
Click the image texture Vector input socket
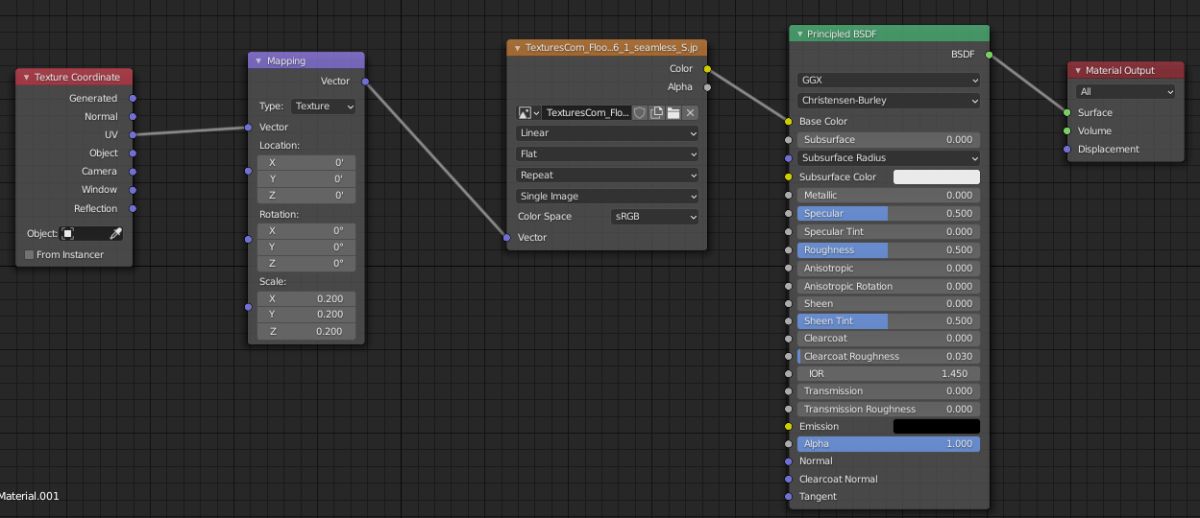[x=507, y=237]
